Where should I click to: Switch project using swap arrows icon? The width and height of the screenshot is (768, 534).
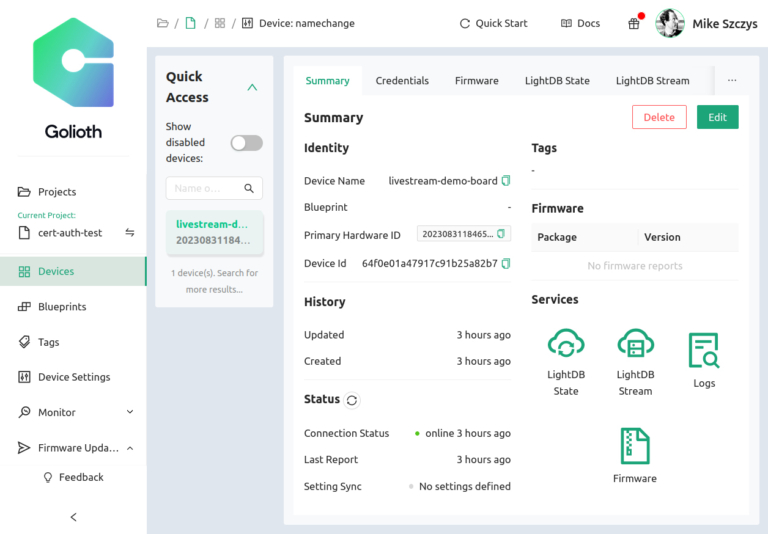pyautogui.click(x=130, y=232)
